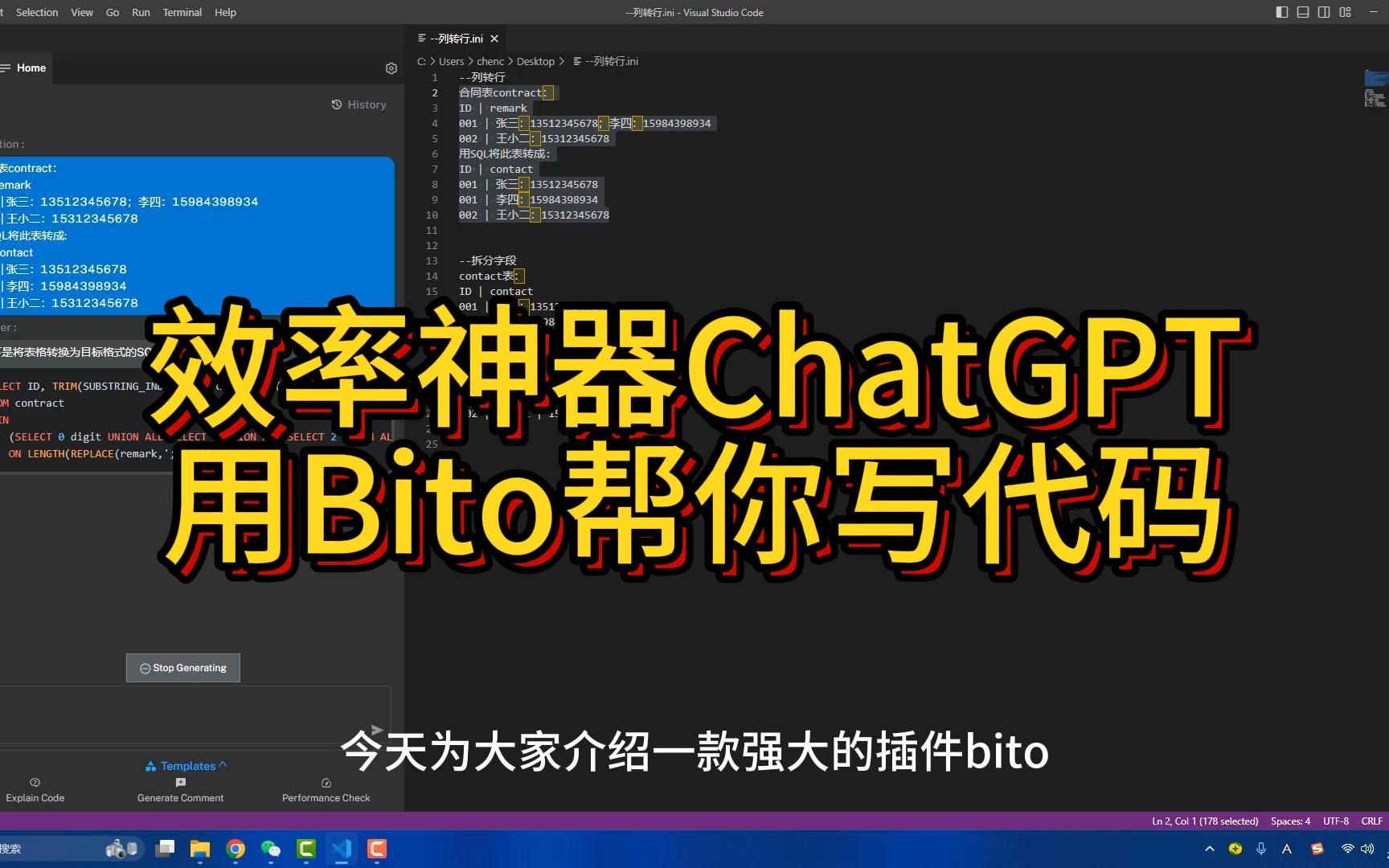Open Wi-Fi network tray icon
The height and width of the screenshot is (868, 1389).
point(1347,849)
